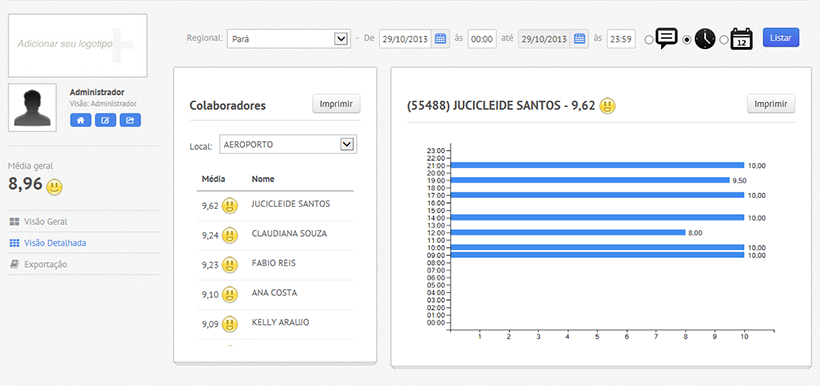Select the radio button beside clock icon
This screenshot has height=386, width=820.
pos(687,40)
